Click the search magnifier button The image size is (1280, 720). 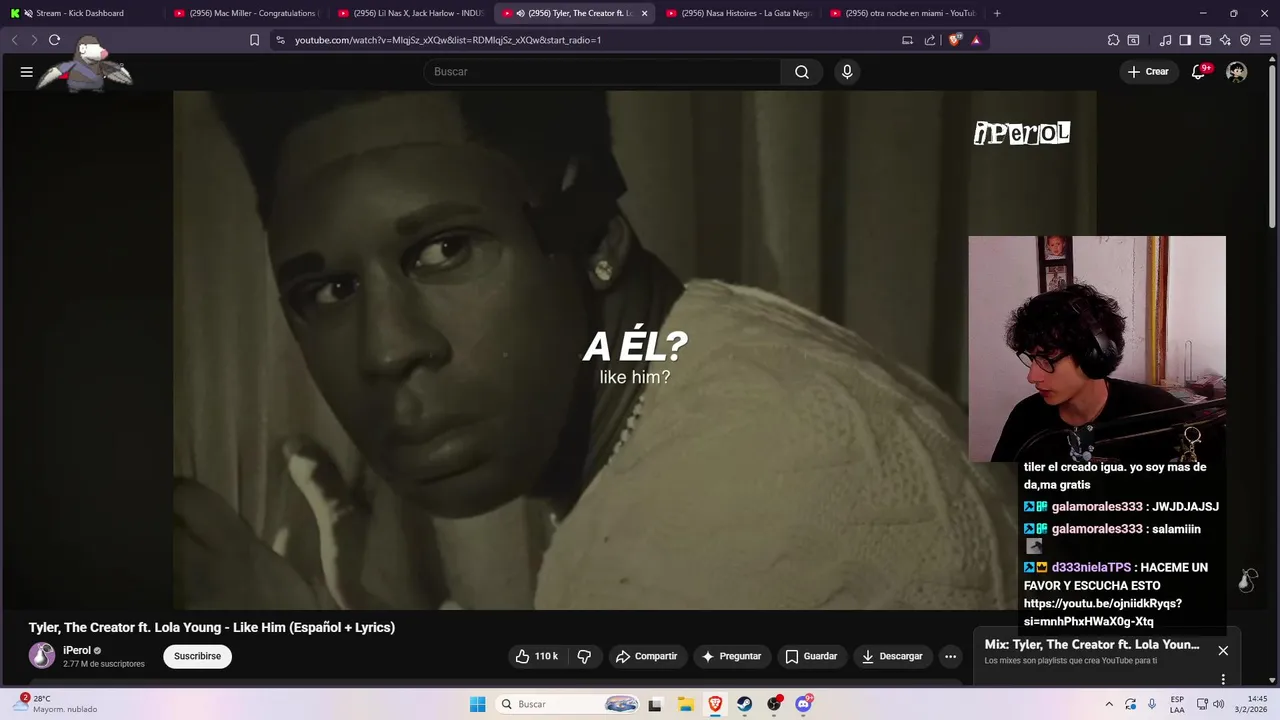tap(802, 72)
